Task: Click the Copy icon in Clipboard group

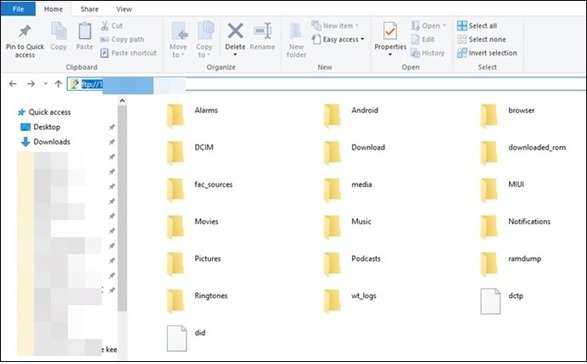Action: (58, 31)
